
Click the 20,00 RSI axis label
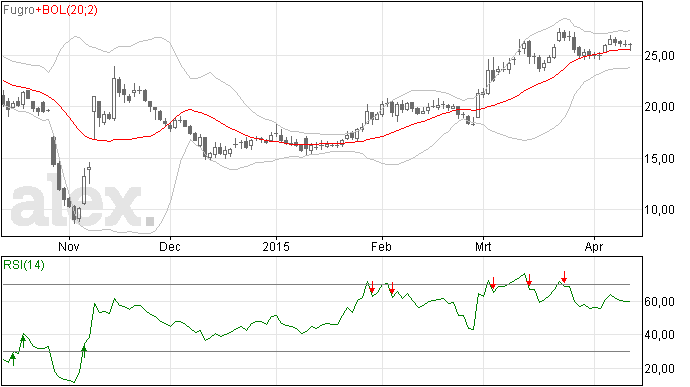[659, 369]
